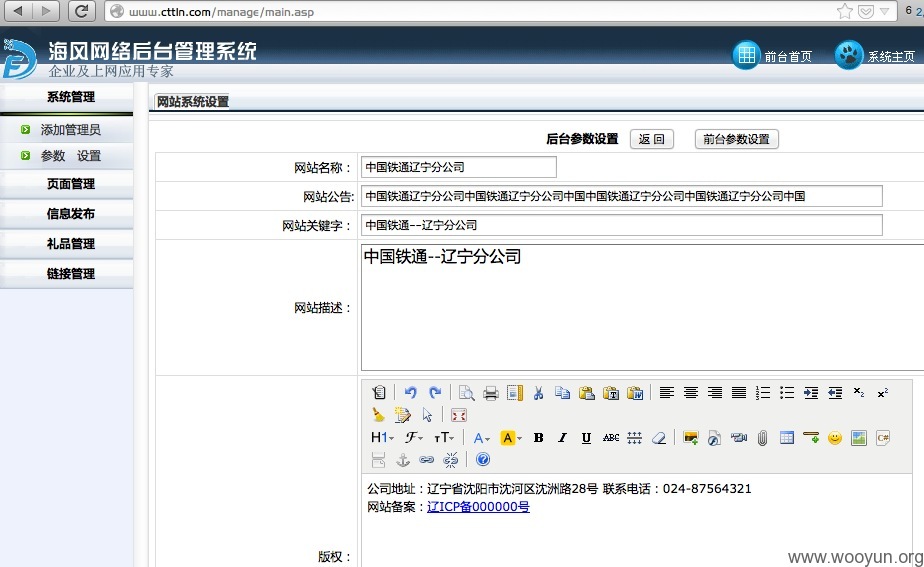The height and width of the screenshot is (567, 924).
Task: Insert numbered list
Action: pos(763,393)
